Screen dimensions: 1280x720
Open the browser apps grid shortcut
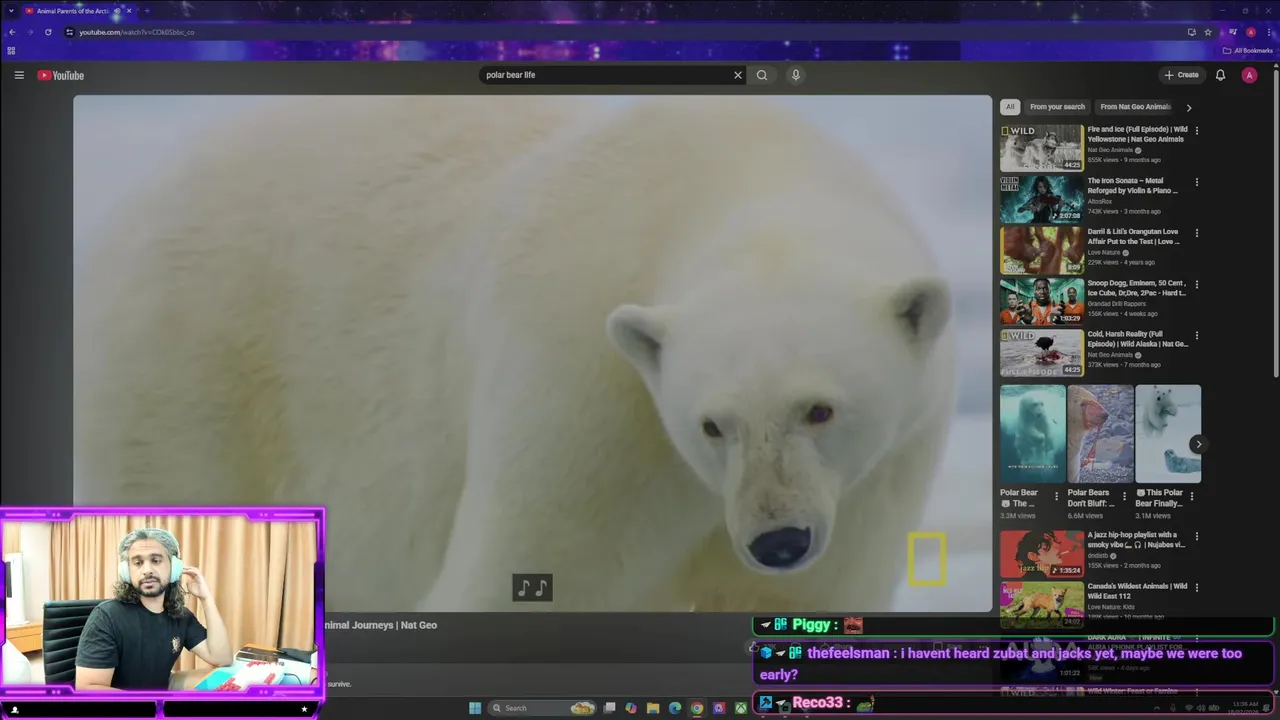pos(11,50)
